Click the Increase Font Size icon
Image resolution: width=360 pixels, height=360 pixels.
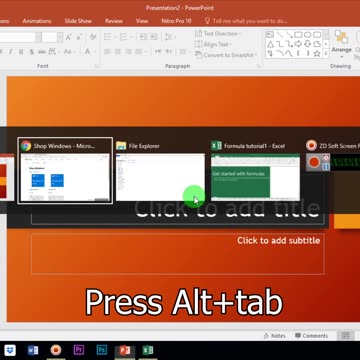69,37
